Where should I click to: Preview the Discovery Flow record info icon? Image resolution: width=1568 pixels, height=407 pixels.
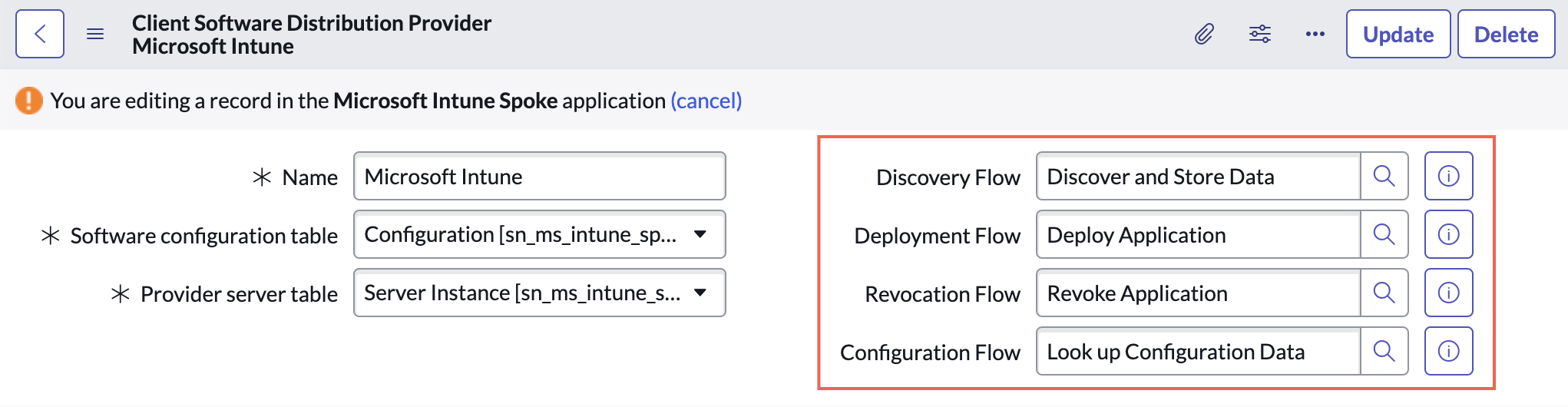[1449, 177]
